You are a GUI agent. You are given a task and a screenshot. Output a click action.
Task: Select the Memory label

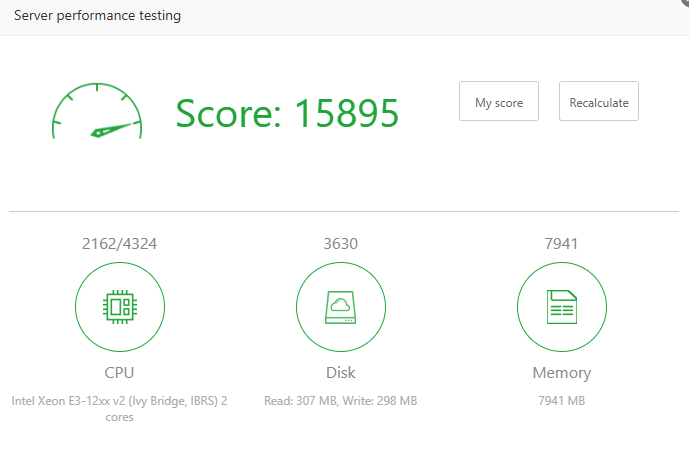[561, 373]
